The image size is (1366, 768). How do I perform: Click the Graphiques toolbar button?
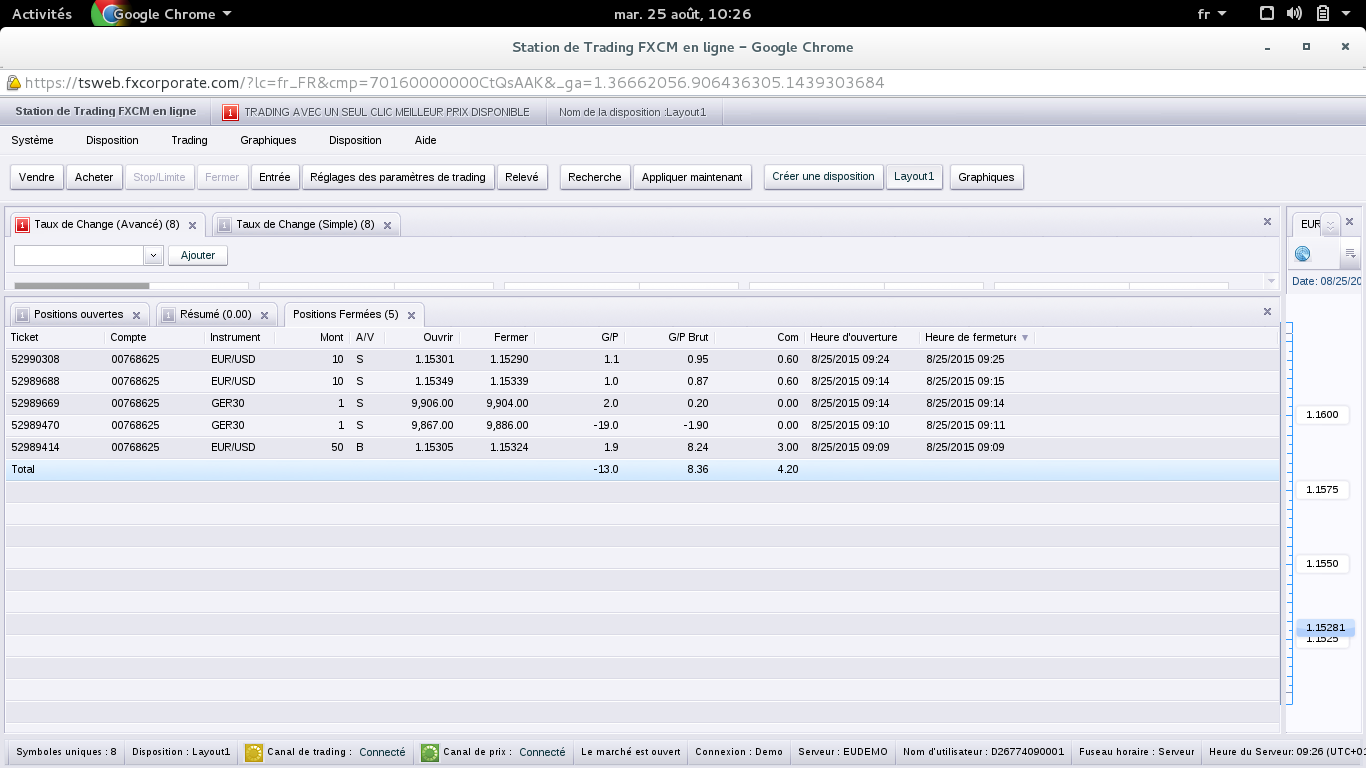click(x=986, y=177)
